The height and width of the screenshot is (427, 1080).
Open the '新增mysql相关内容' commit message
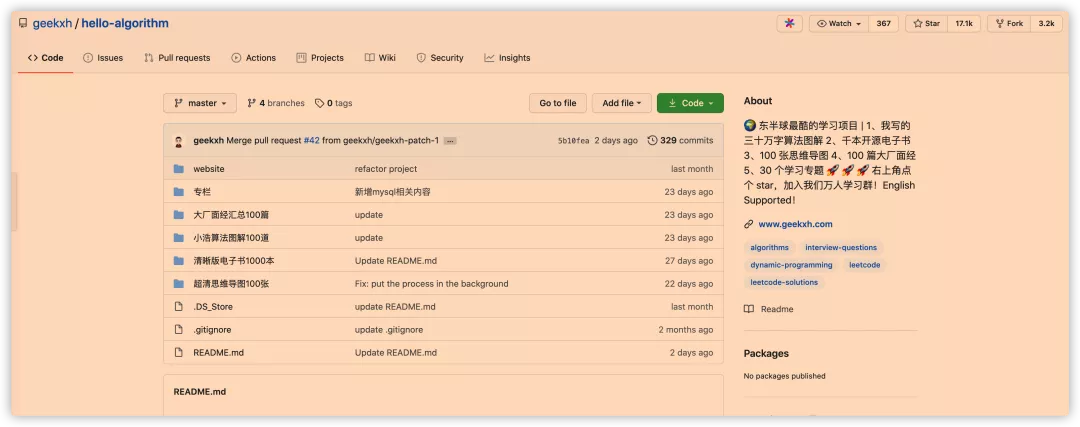[x=393, y=192]
